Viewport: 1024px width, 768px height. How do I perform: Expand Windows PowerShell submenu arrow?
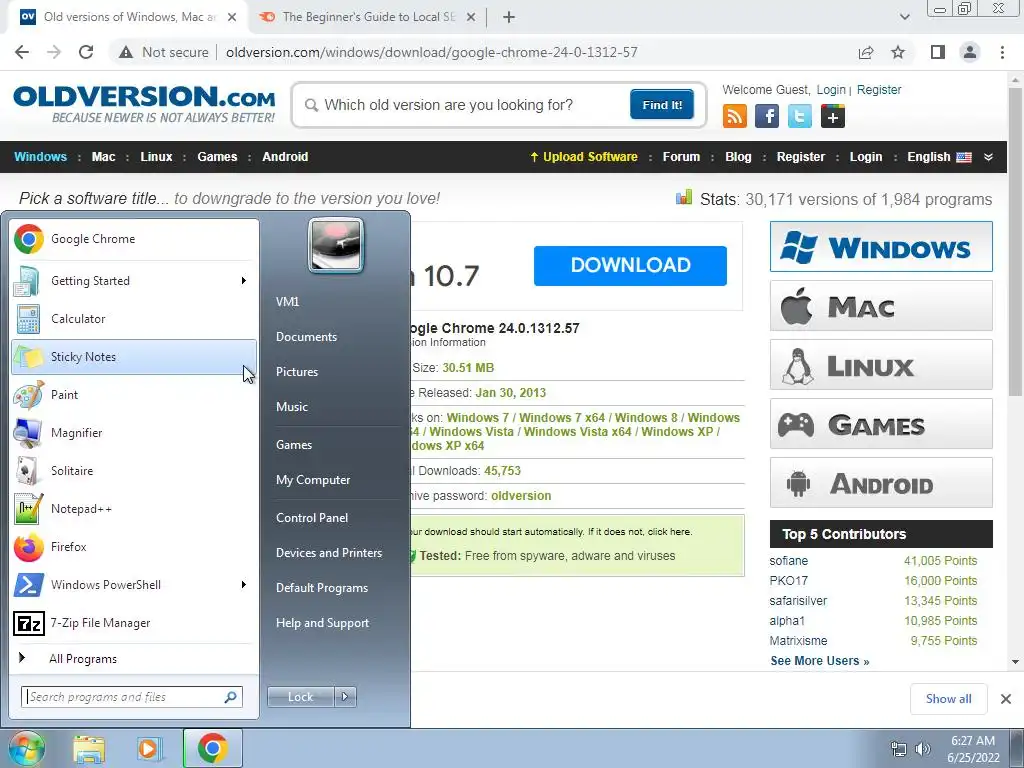pyautogui.click(x=244, y=584)
